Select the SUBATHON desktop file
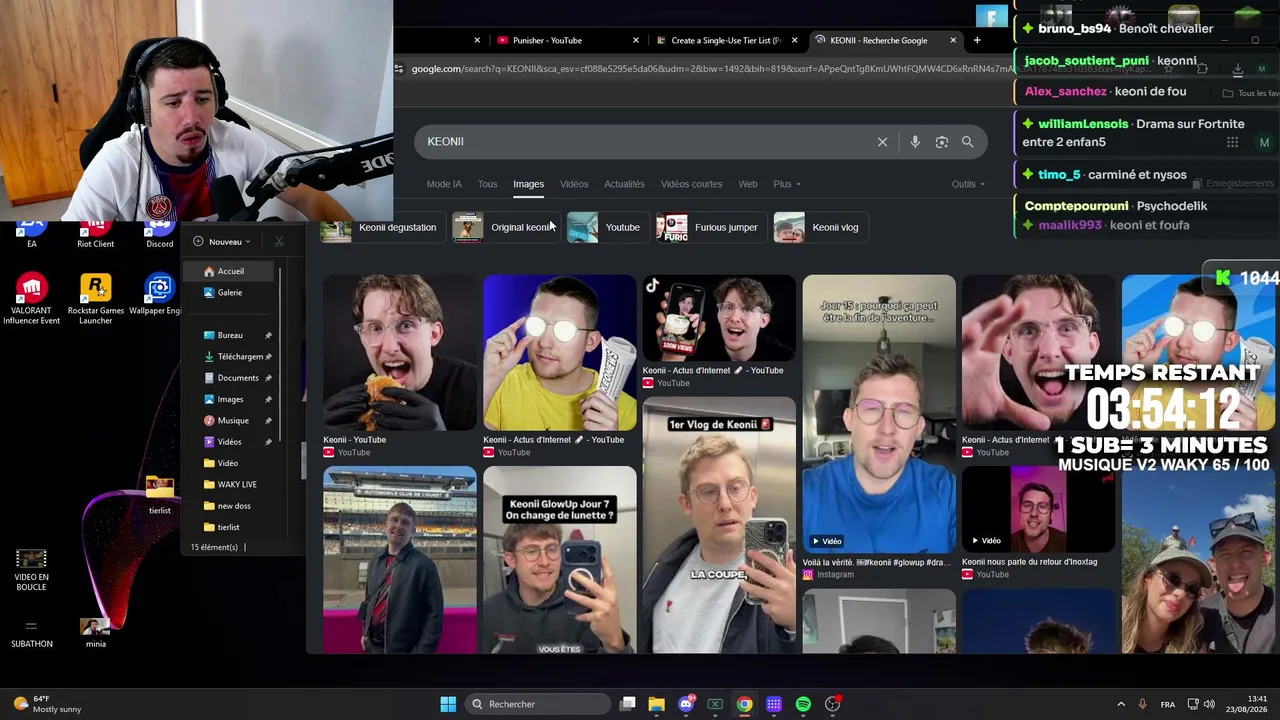Image resolution: width=1280 pixels, height=720 pixels. pyautogui.click(x=32, y=632)
